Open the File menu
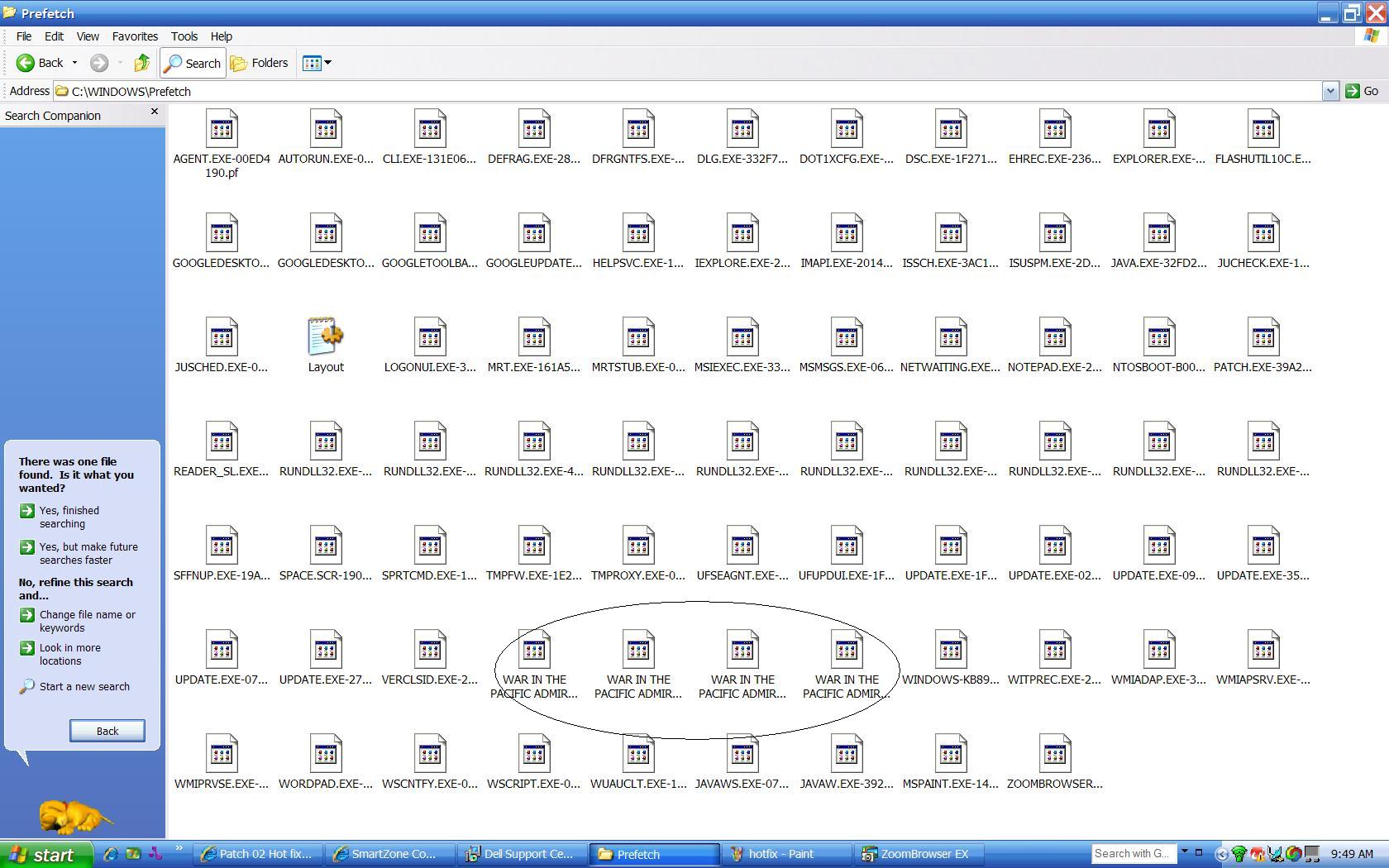 24,36
